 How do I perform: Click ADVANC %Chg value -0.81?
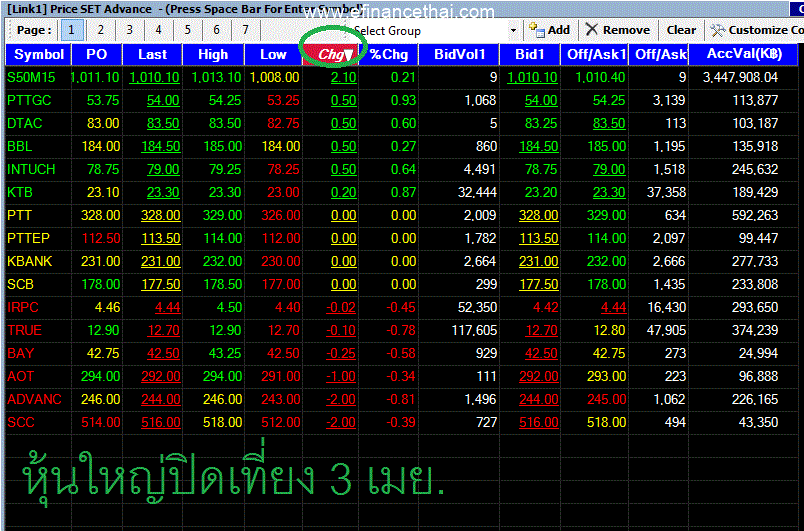(400, 400)
